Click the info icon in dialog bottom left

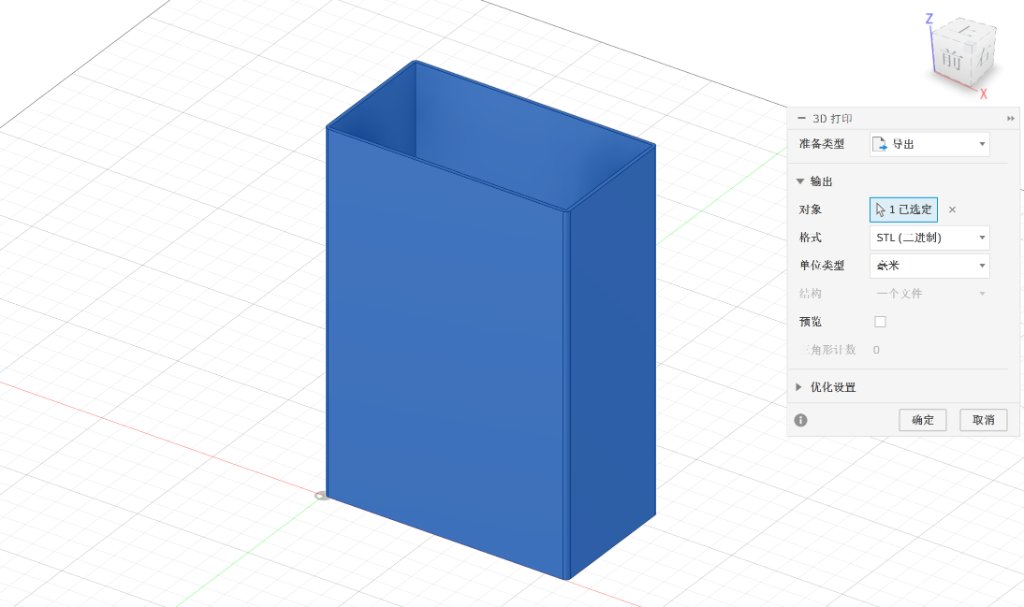799,420
